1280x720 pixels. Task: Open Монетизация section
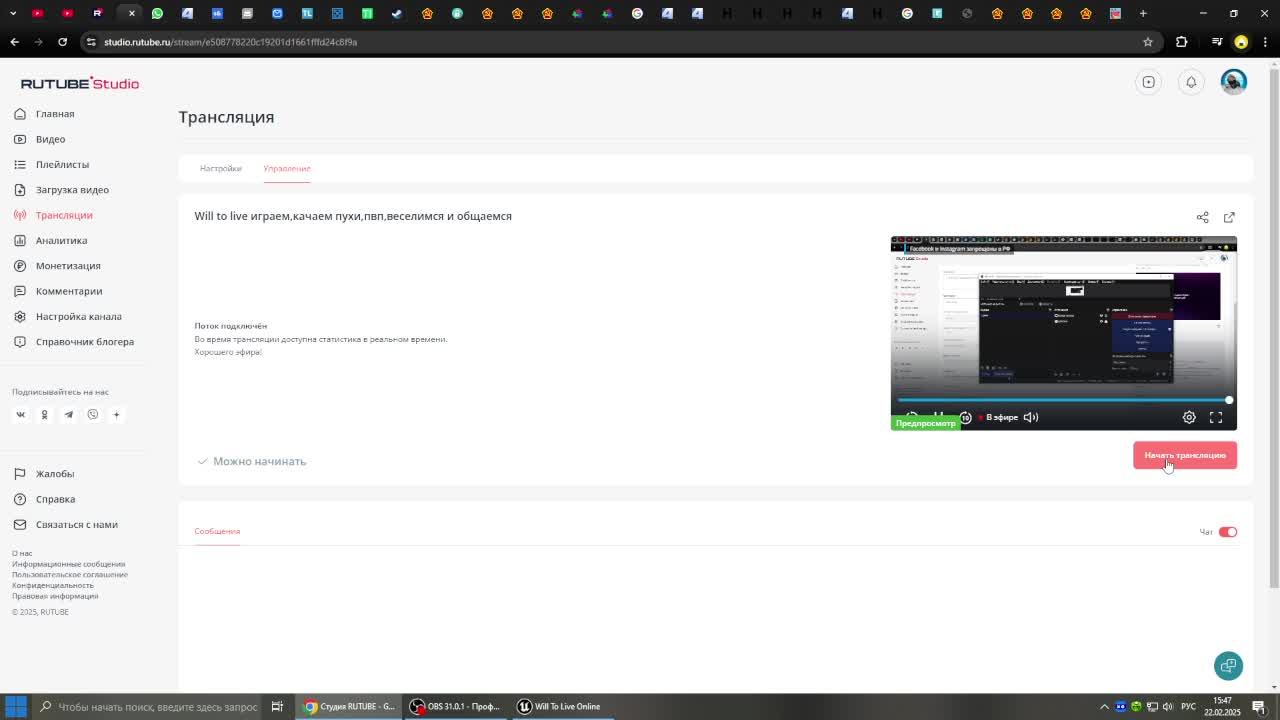[58, 266]
